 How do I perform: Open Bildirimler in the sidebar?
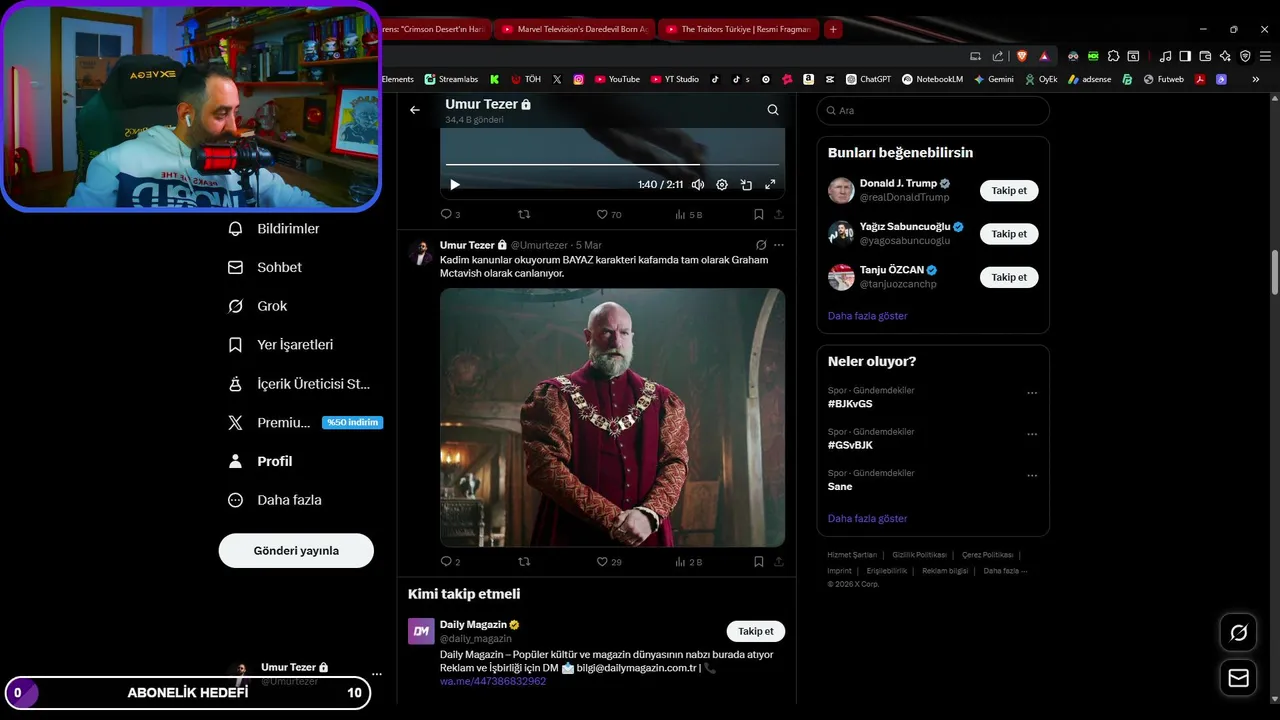[x=274, y=229]
